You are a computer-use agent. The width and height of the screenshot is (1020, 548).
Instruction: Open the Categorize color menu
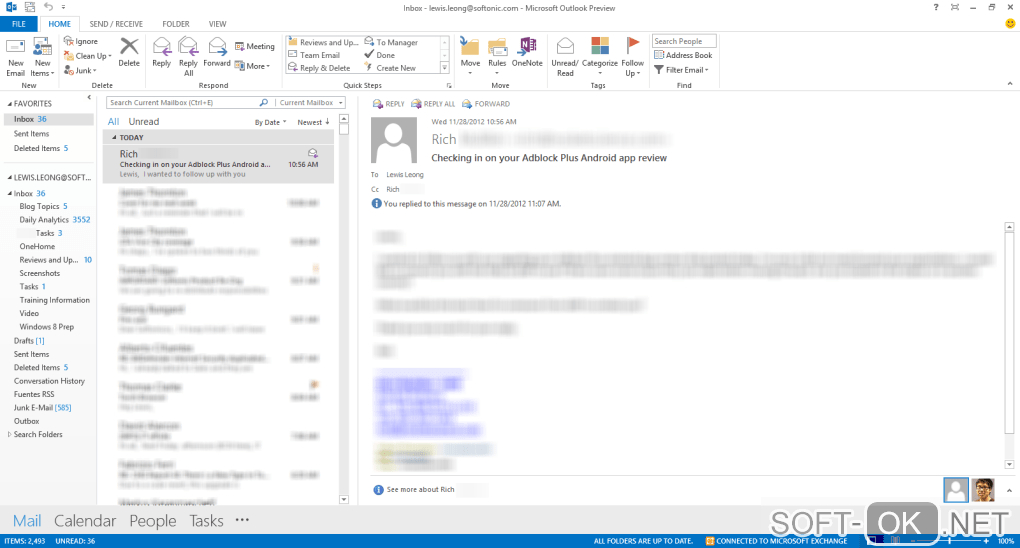point(600,56)
